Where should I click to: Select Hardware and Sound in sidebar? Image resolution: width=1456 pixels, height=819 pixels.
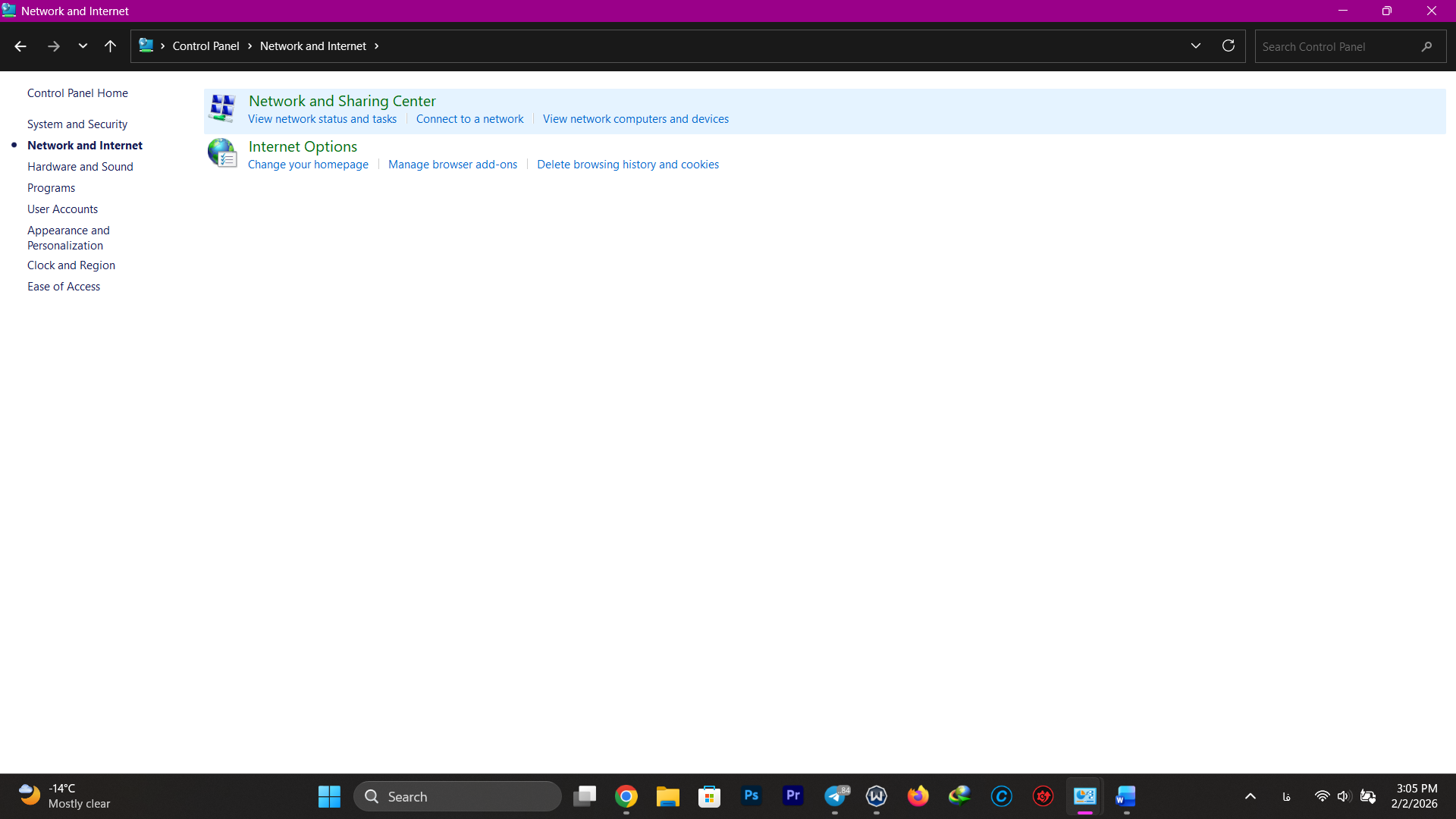[x=80, y=167]
